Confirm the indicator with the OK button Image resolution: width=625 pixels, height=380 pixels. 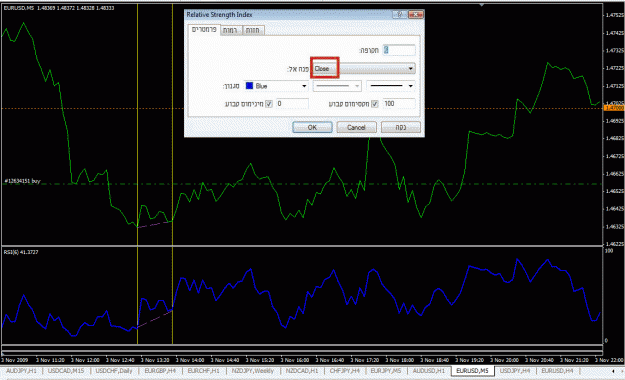(312, 127)
